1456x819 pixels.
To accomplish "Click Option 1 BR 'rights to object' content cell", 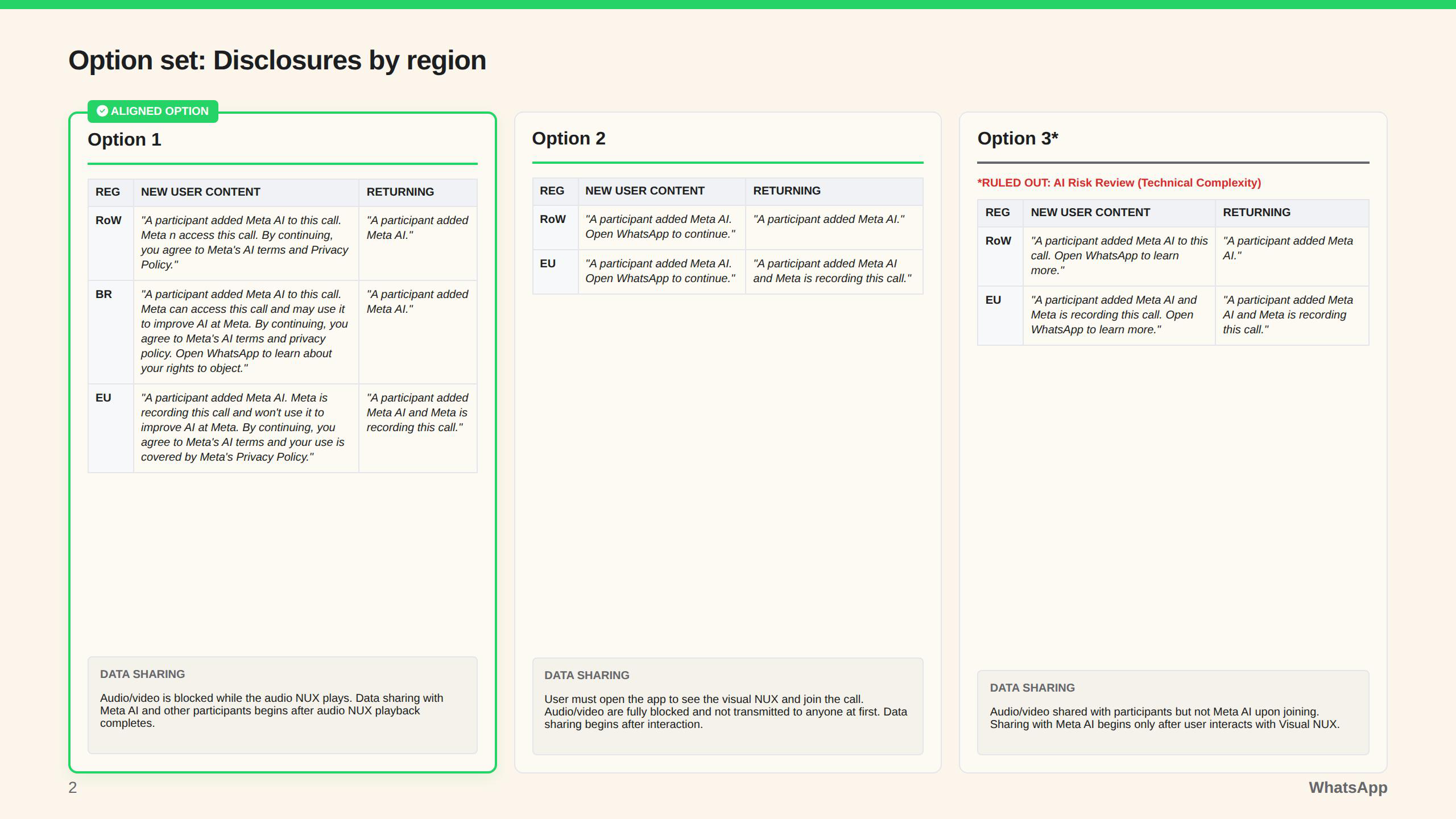I will (x=246, y=332).
